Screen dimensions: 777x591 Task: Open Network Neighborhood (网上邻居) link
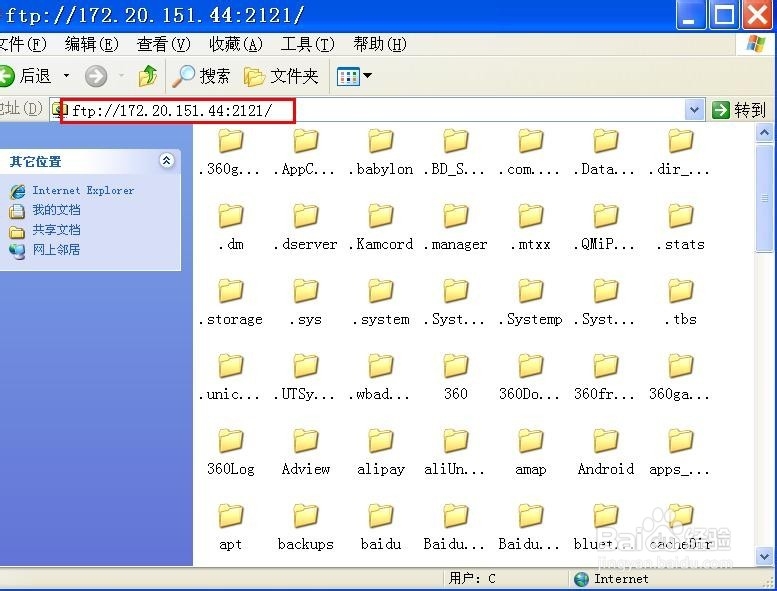pos(45,250)
